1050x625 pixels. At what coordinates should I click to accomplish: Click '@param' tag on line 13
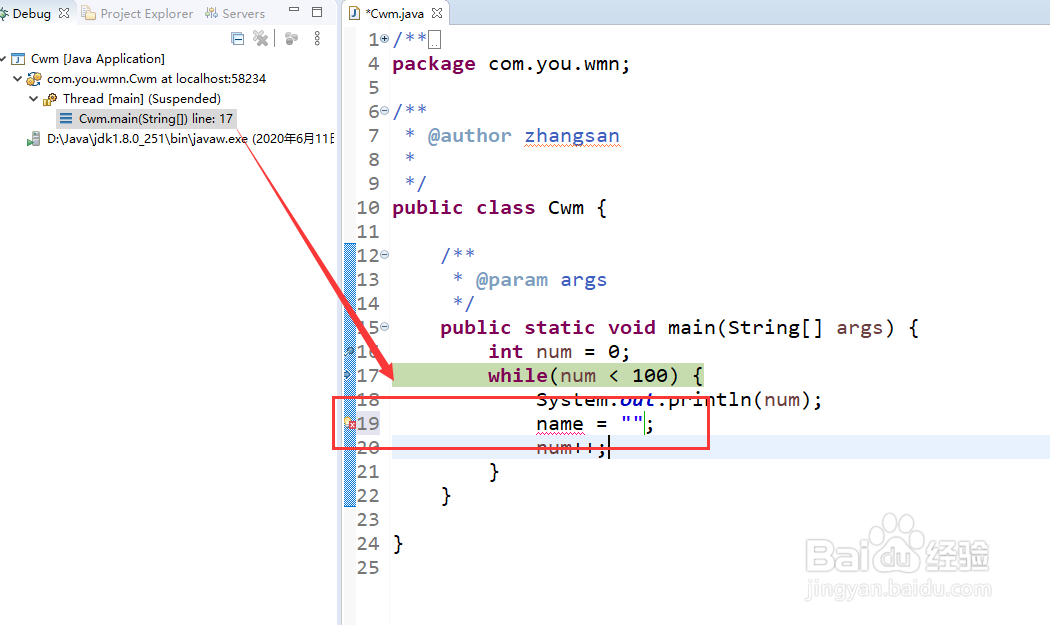point(512,280)
